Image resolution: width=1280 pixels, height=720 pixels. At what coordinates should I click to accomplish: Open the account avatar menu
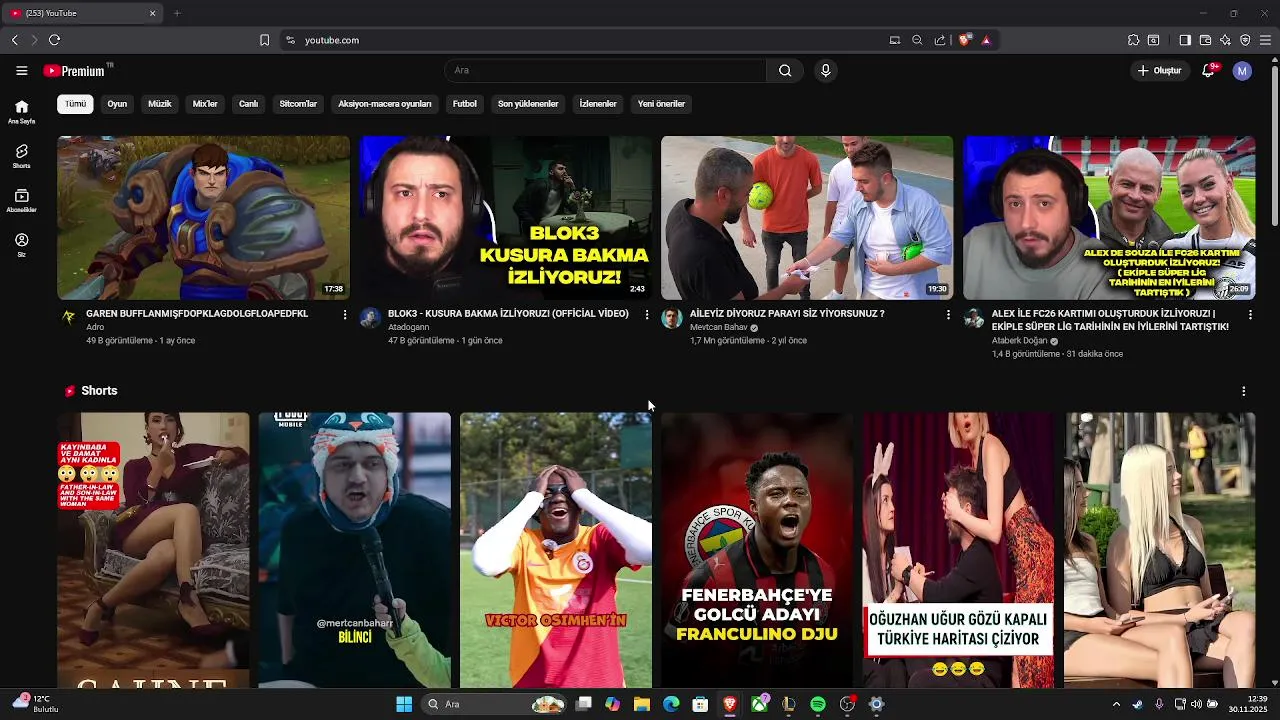tap(1242, 71)
